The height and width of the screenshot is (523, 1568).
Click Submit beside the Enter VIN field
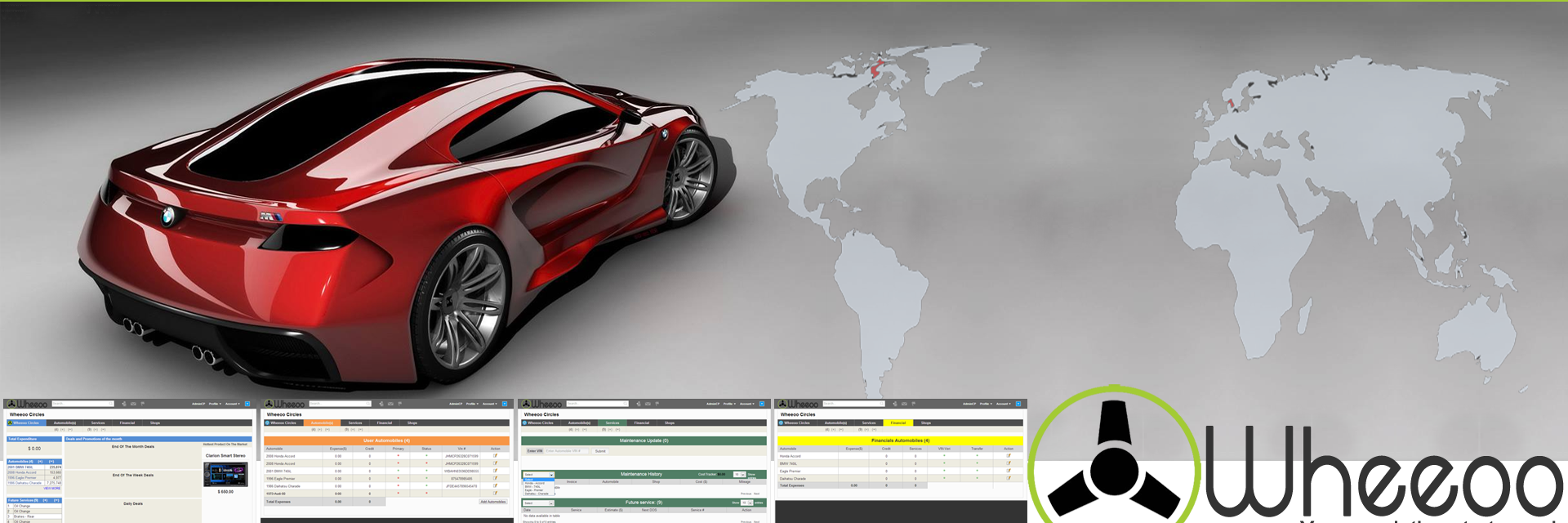pos(600,451)
